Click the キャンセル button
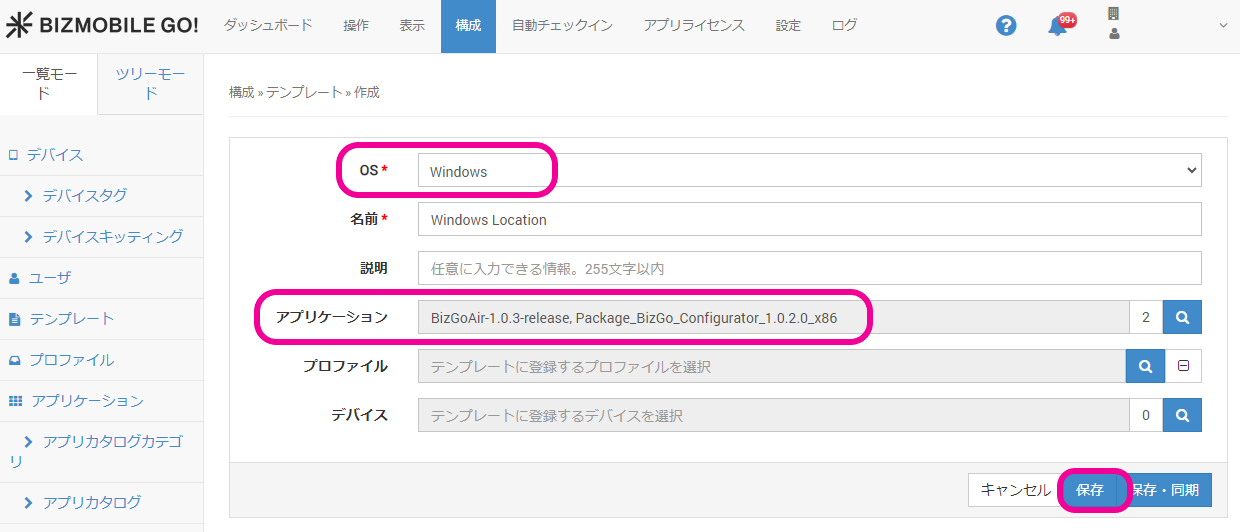This screenshot has height=532, width=1240. (x=1015, y=490)
